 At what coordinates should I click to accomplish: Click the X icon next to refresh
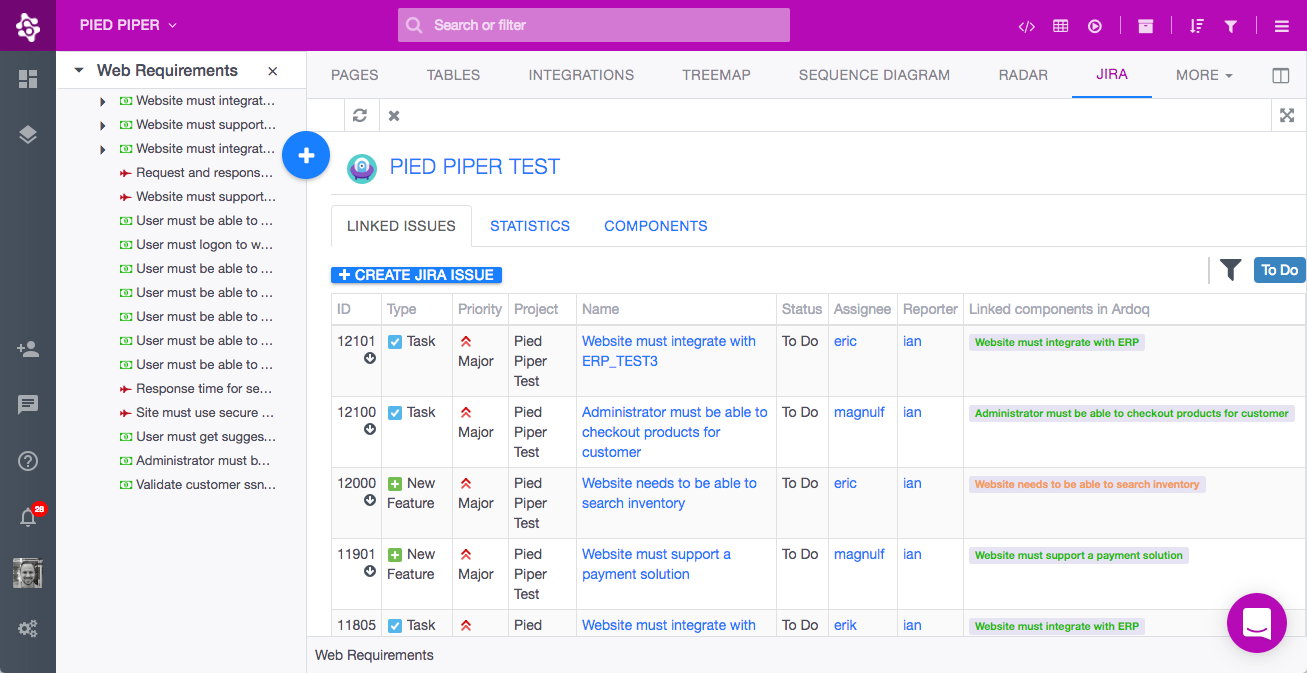pyautogui.click(x=394, y=116)
